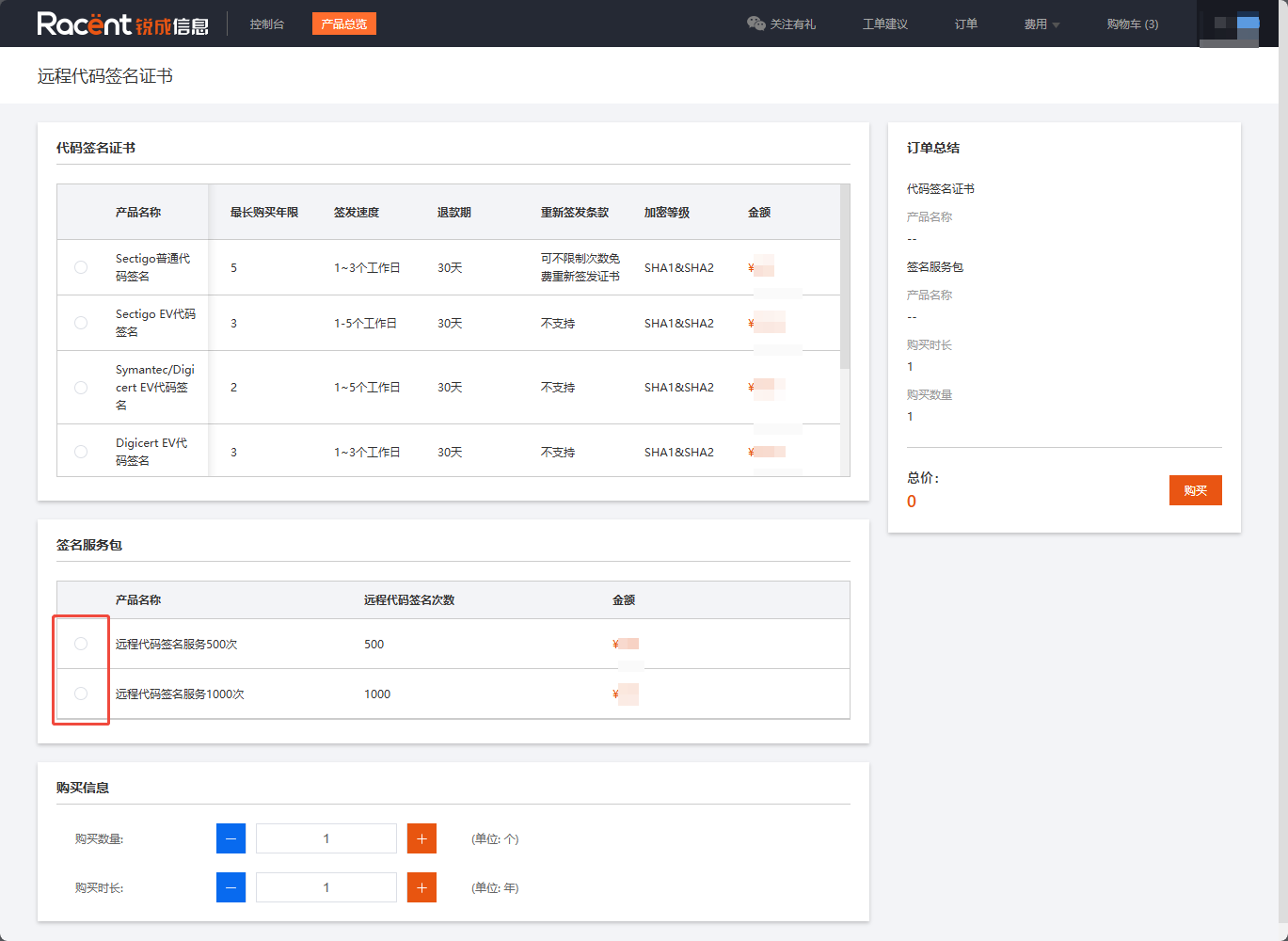1288x941 pixels.
Task: Click the 购买 button
Action: click(1195, 490)
